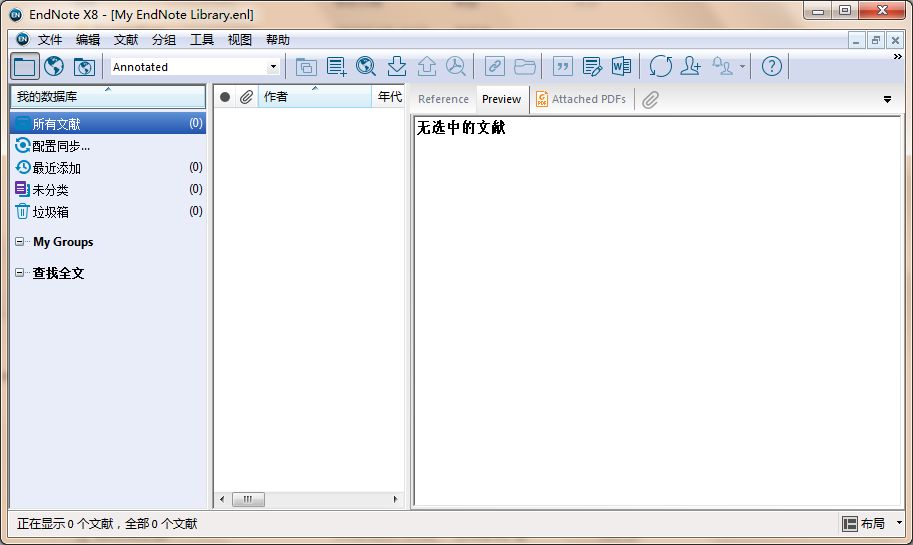Create a new reference

click(336, 66)
